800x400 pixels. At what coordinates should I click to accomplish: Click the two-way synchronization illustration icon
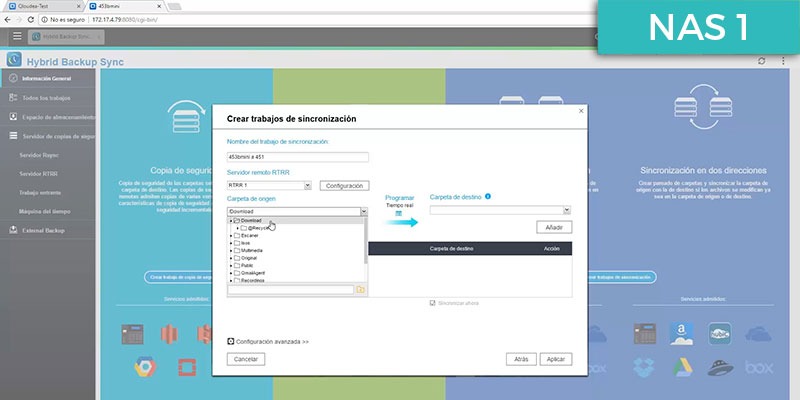click(x=703, y=107)
